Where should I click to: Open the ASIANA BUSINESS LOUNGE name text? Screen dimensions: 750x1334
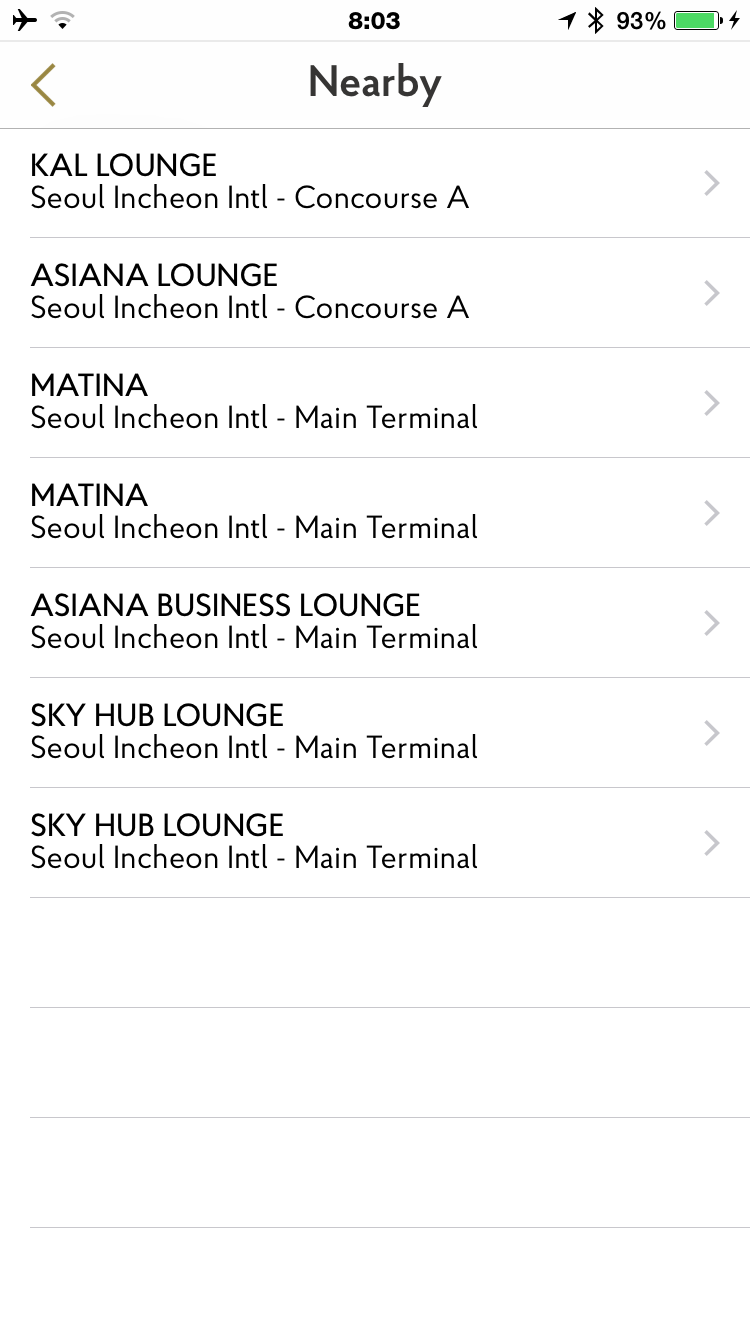pos(225,605)
